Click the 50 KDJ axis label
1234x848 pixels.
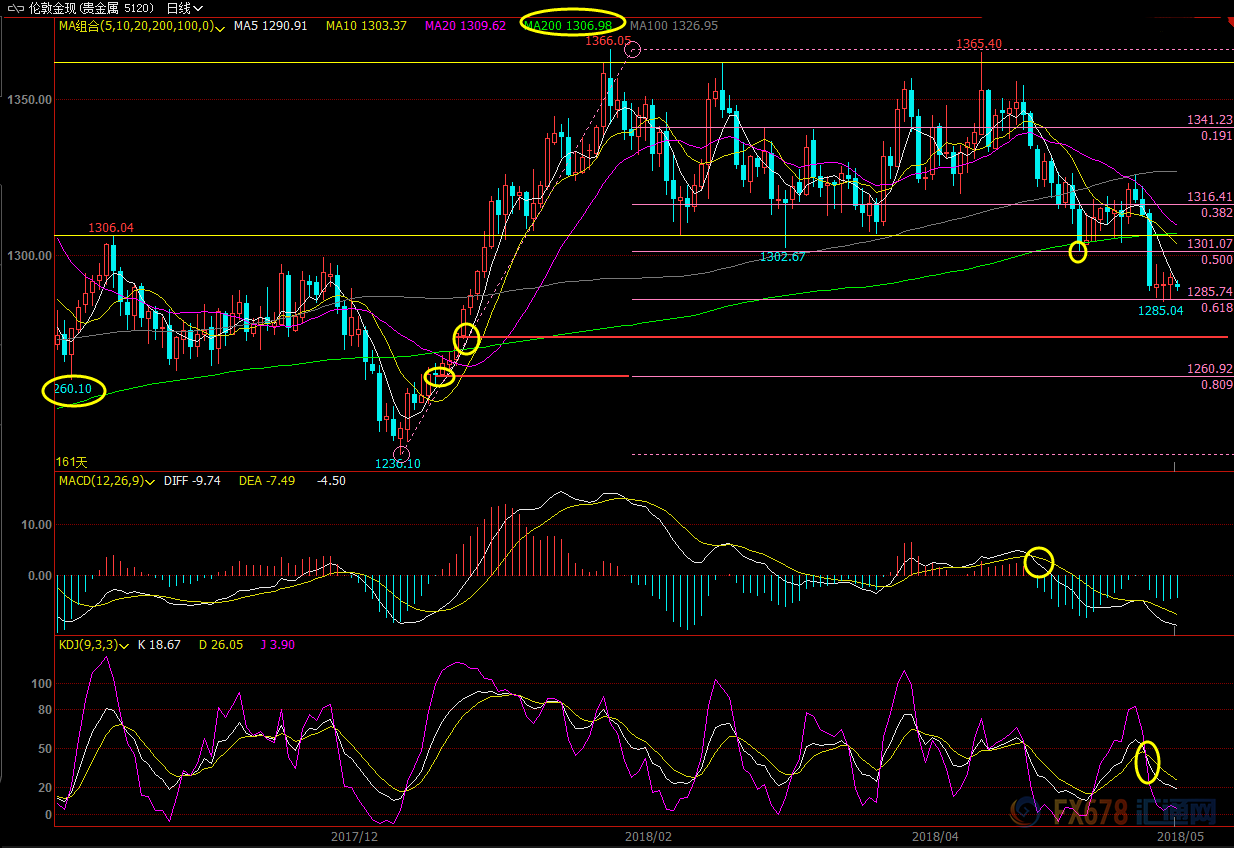44,749
